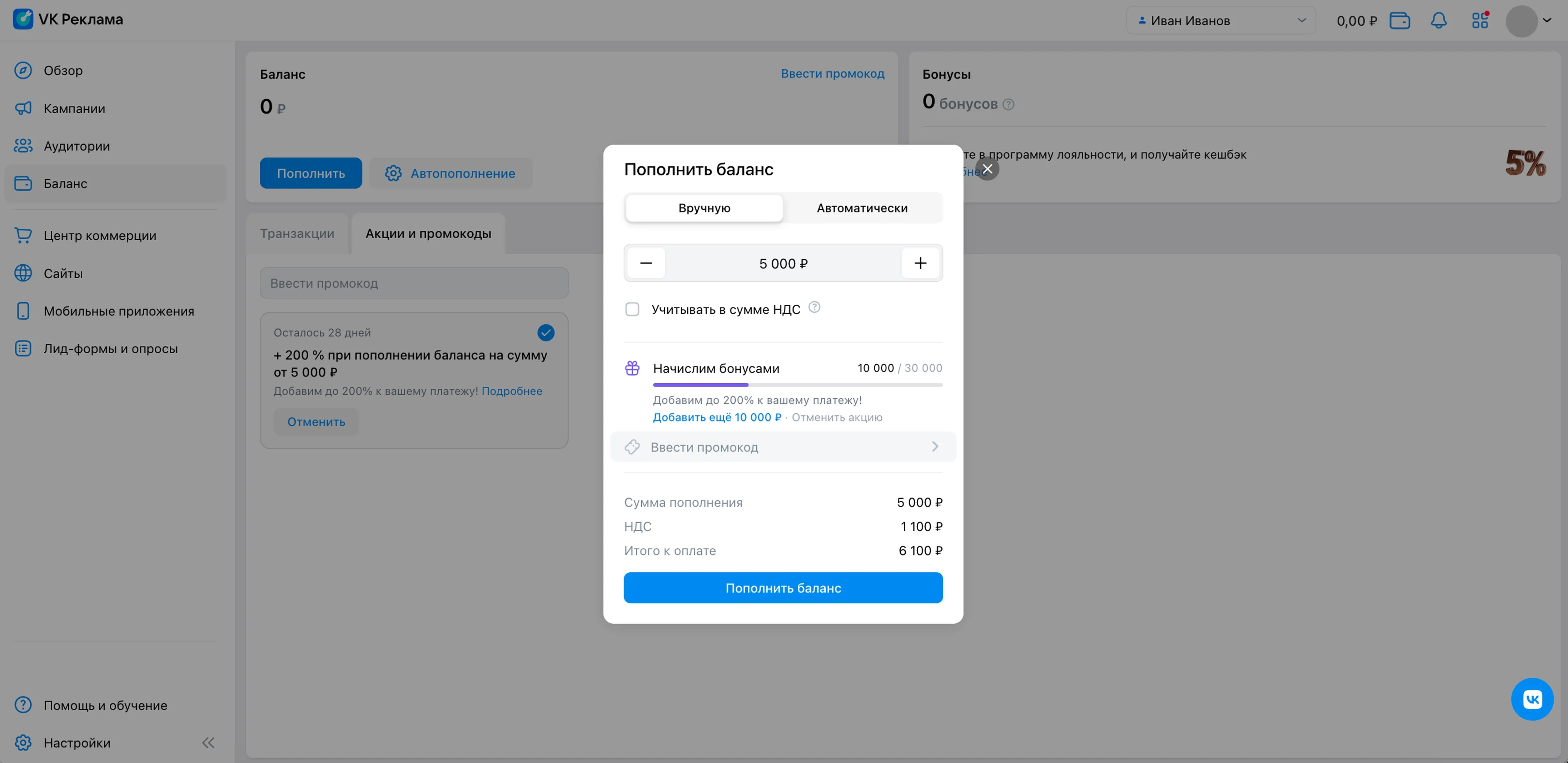This screenshot has height=763, width=1568.
Task: Open the Центр коммерции cart icon
Action: [x=23, y=235]
